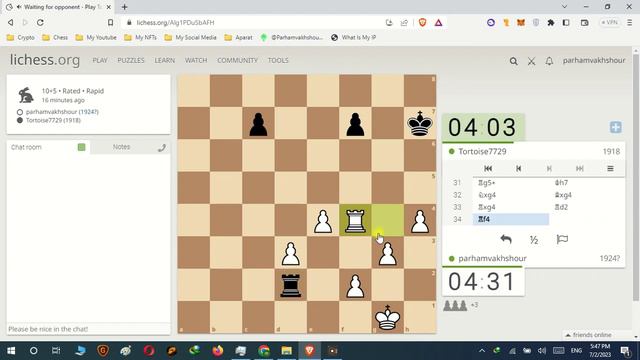Click the Brave Shields lion icon
The width and height of the screenshot is (640, 360).
[x=422, y=22]
